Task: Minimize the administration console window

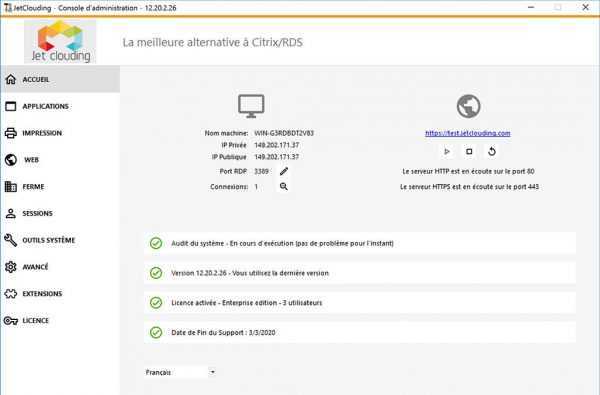Action: (531, 7)
